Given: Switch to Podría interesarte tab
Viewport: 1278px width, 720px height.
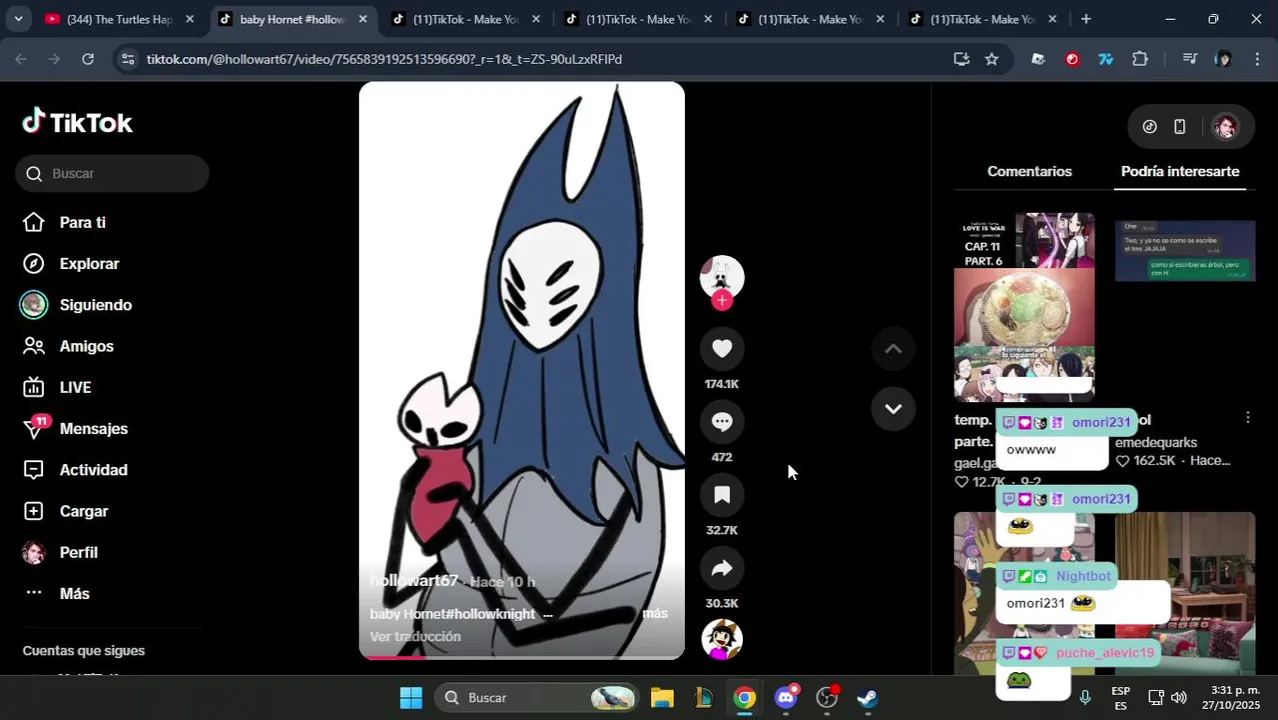Looking at the screenshot, I should point(1180,171).
